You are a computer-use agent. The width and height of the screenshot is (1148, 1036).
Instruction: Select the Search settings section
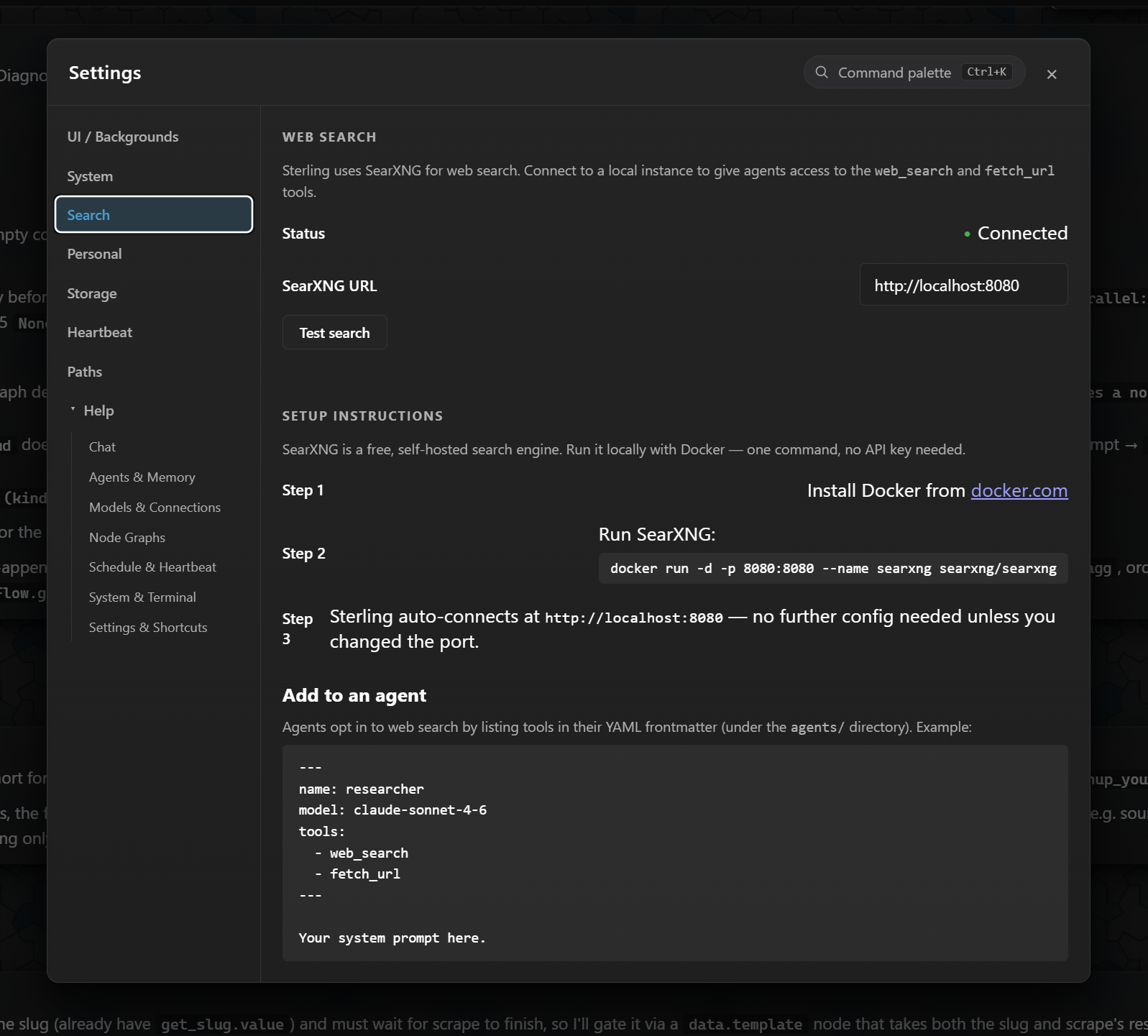tap(154, 214)
